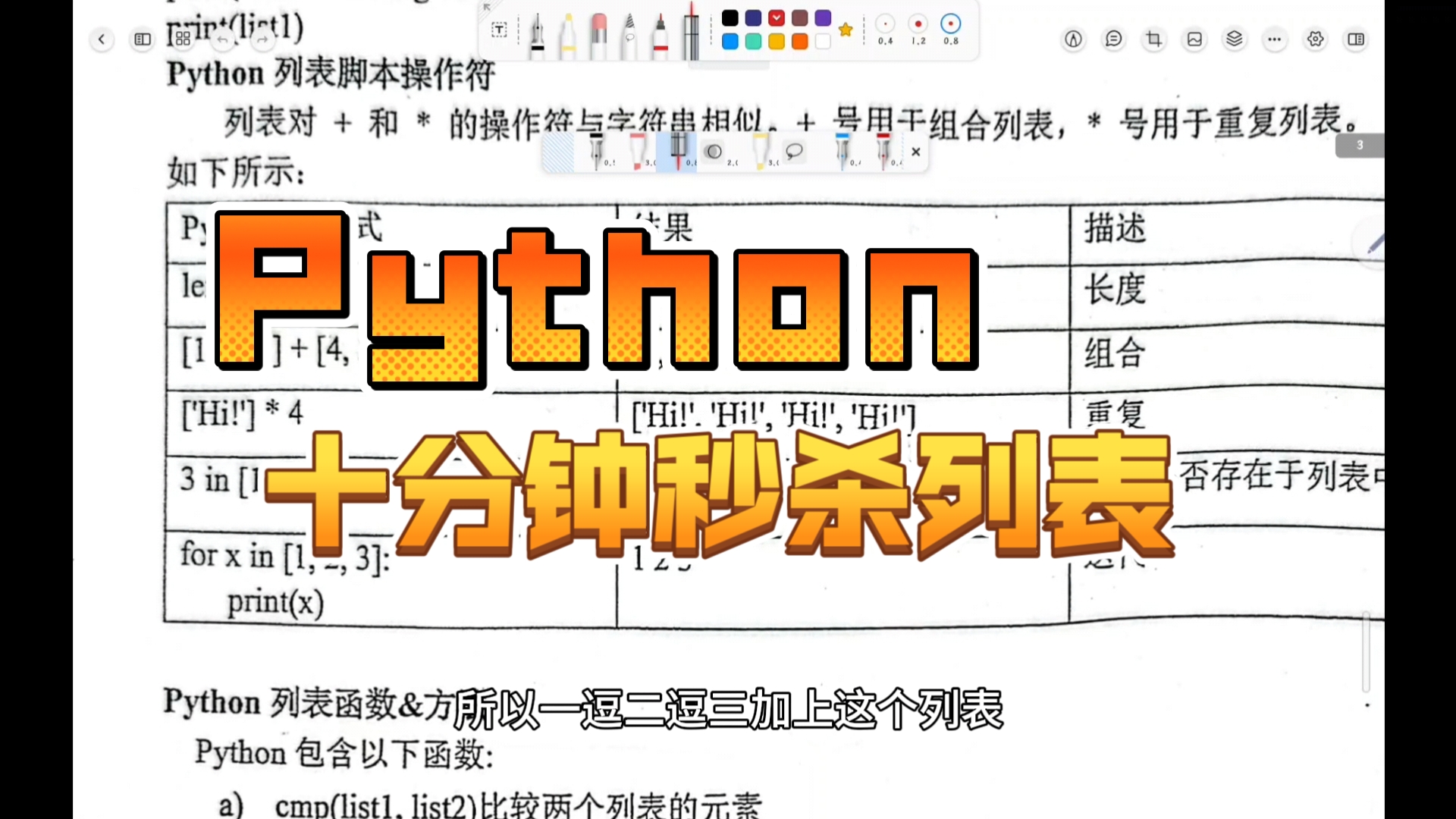
Task: Redo the last stroke
Action: [x=262, y=39]
